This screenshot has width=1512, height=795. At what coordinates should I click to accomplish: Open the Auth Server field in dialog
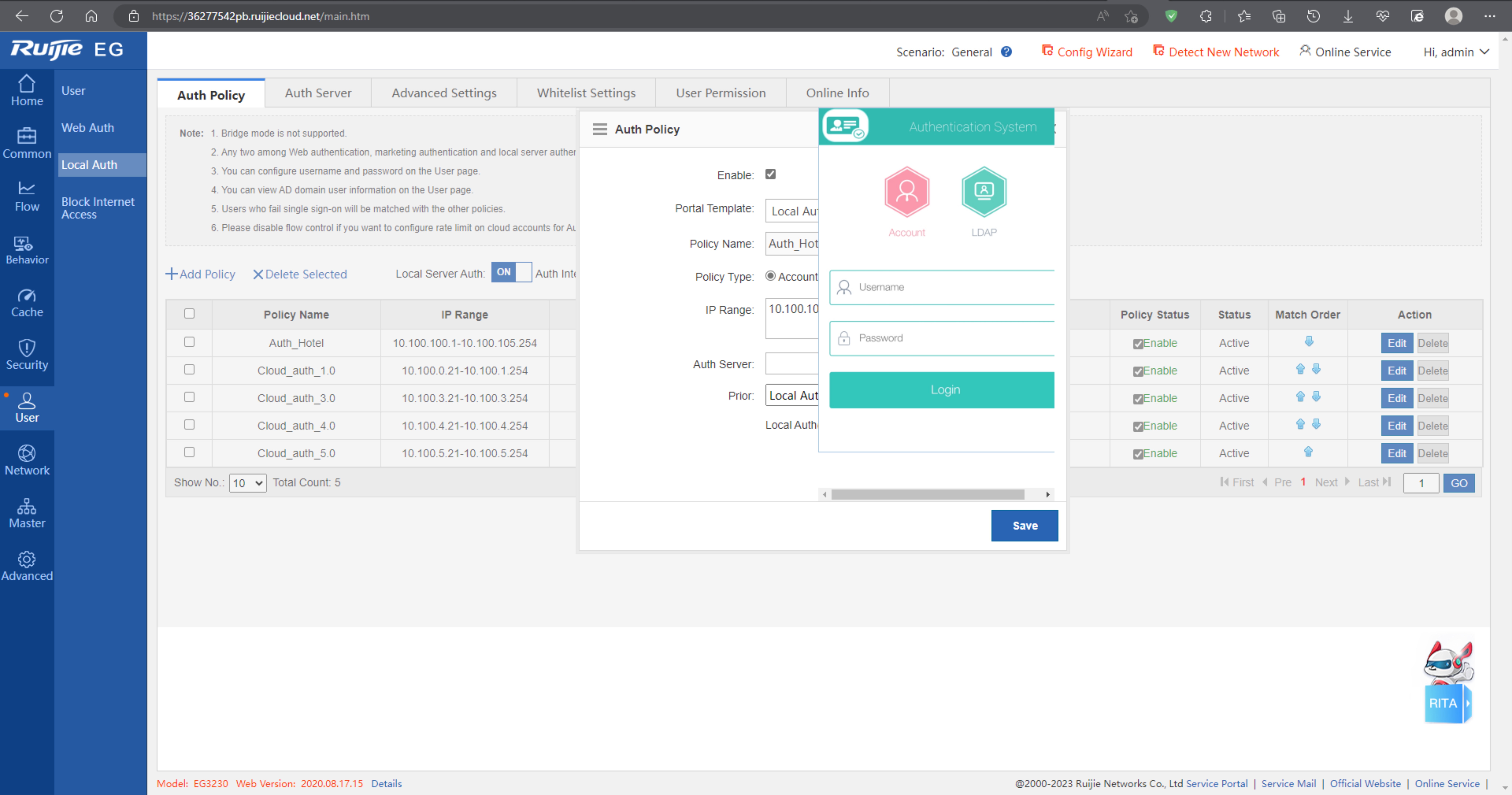pos(792,363)
